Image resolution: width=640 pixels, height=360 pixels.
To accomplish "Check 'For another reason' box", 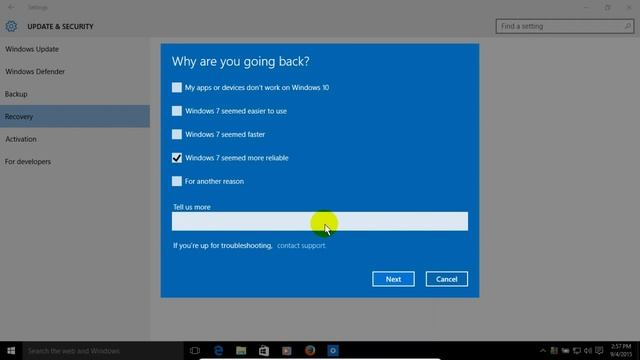I will (176, 181).
